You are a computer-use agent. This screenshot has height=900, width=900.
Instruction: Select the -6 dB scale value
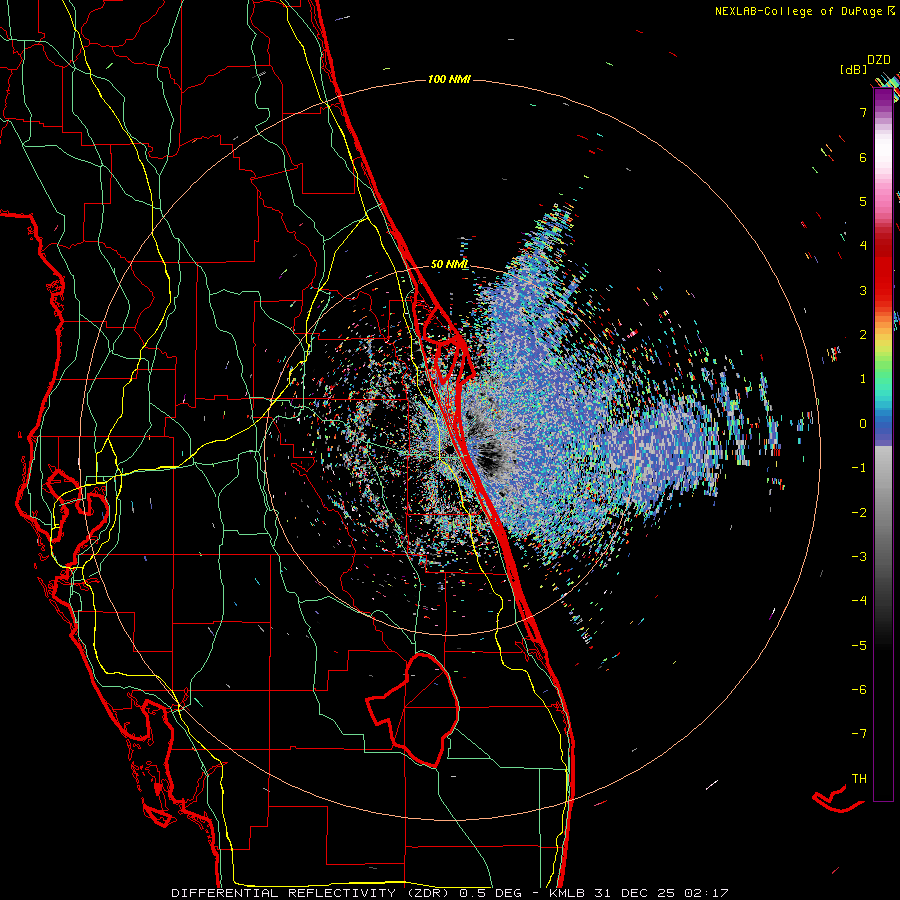859,690
